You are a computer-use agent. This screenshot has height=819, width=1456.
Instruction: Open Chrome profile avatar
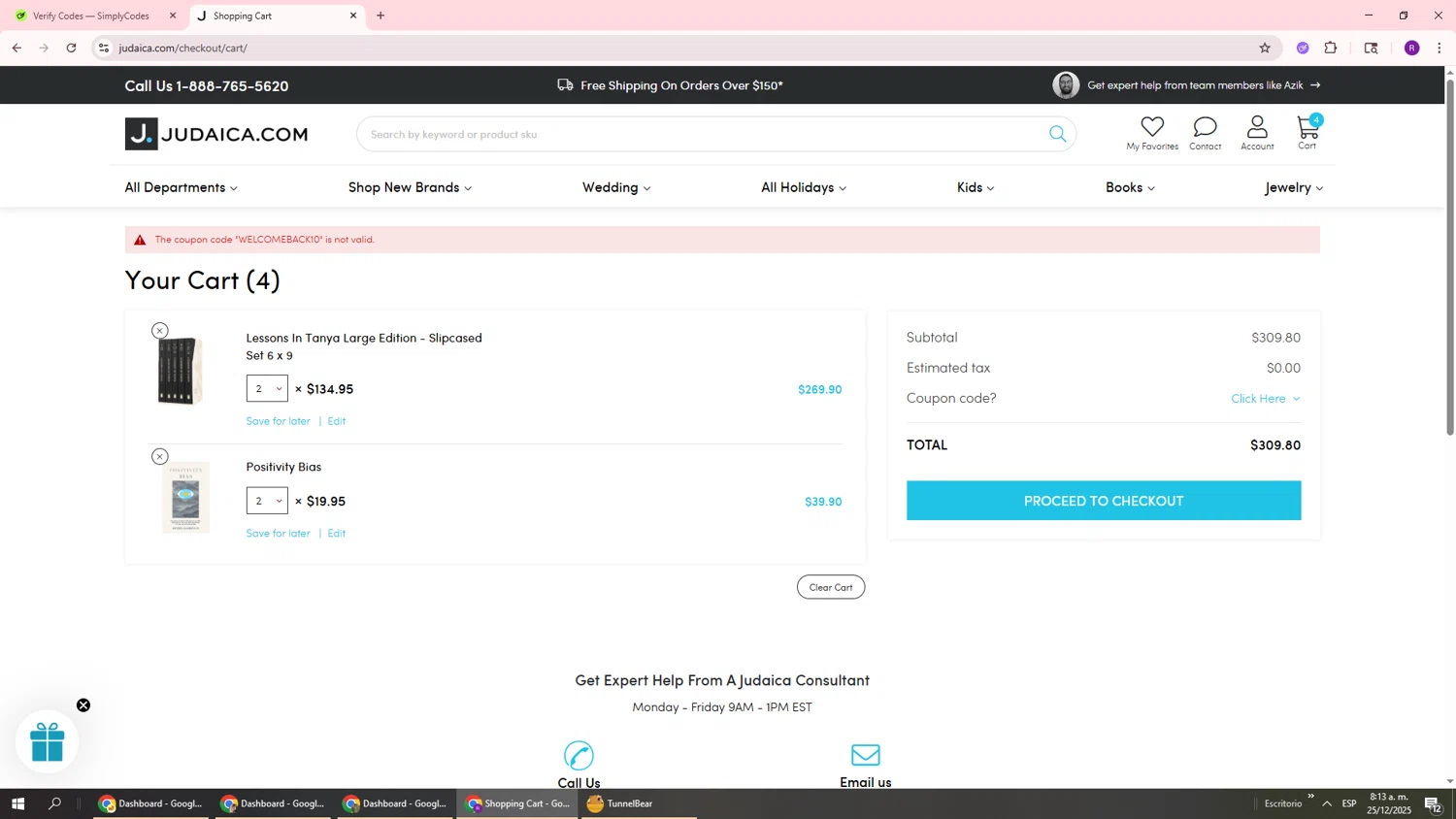(x=1412, y=48)
